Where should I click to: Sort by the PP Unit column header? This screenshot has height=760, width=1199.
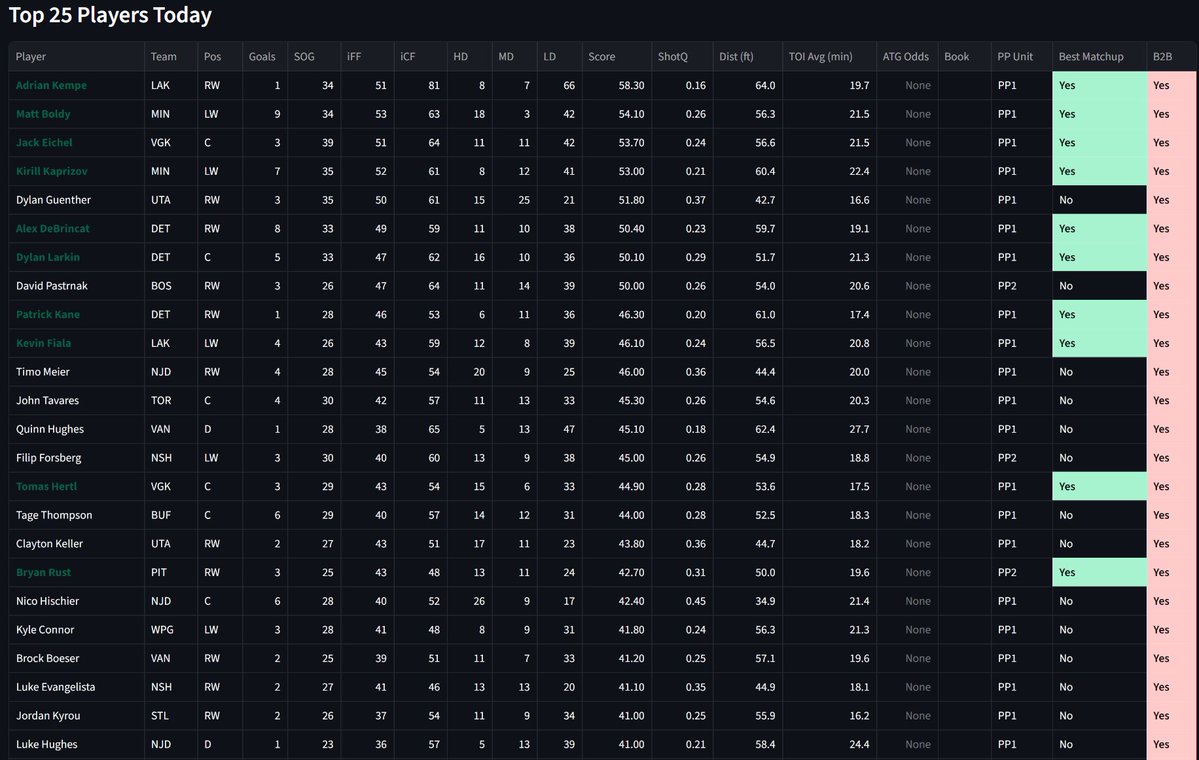[1014, 56]
